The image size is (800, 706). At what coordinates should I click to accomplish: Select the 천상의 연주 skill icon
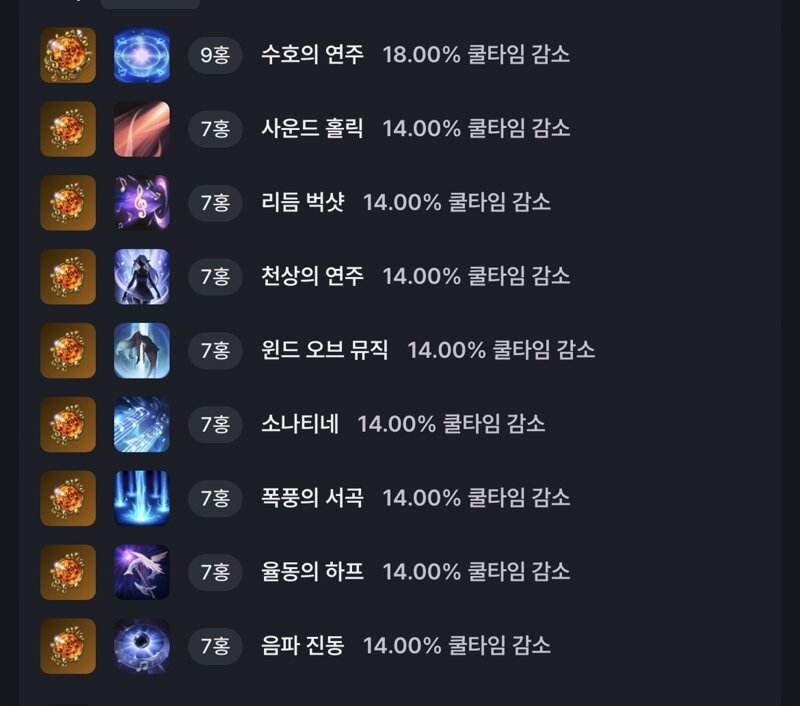(142, 276)
